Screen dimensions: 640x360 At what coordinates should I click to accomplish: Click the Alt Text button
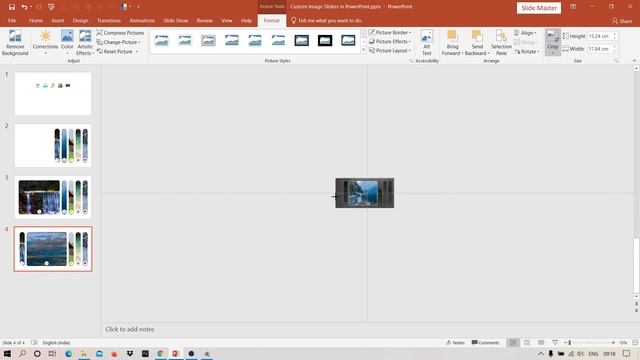click(x=427, y=42)
